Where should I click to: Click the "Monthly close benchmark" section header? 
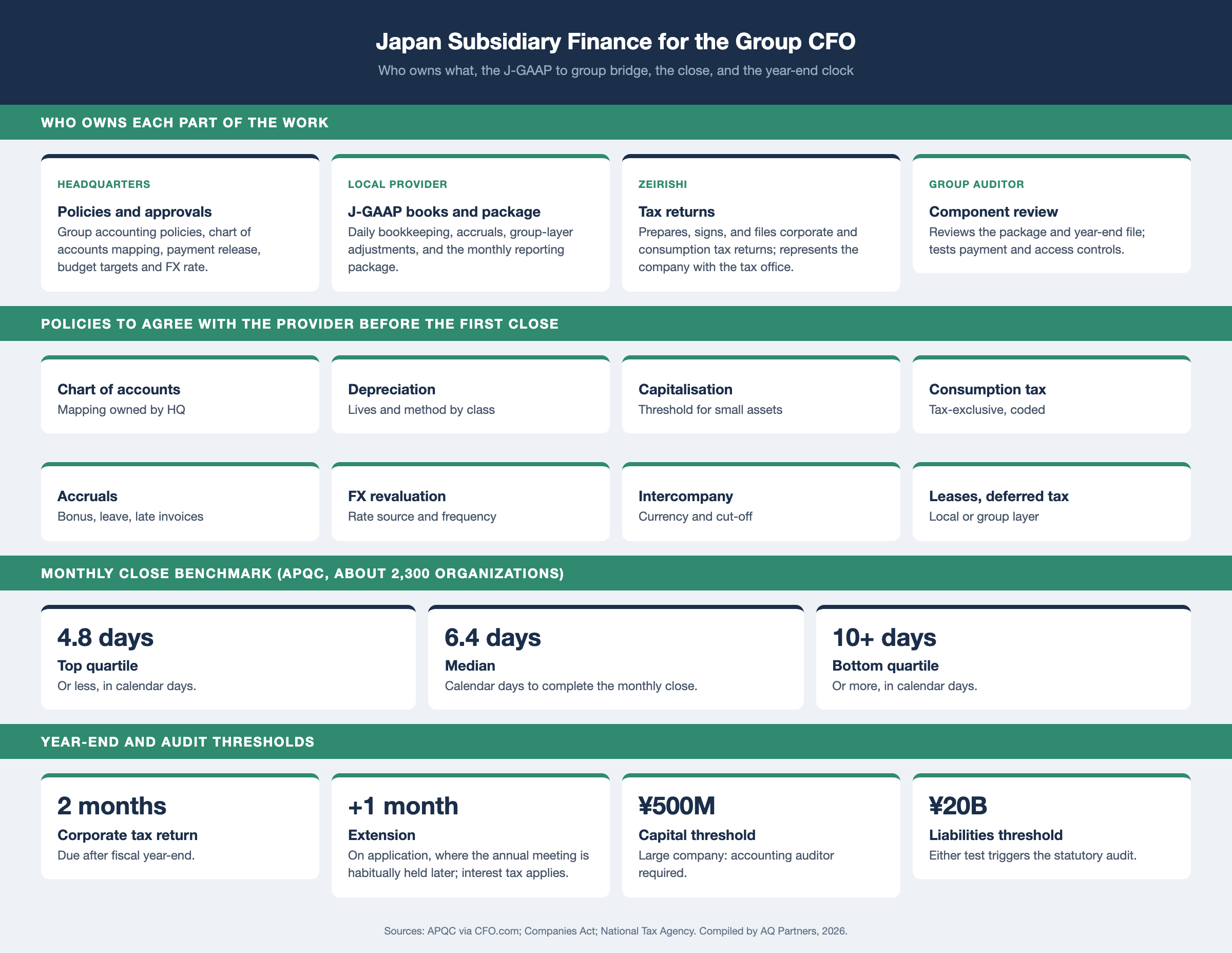click(x=302, y=573)
